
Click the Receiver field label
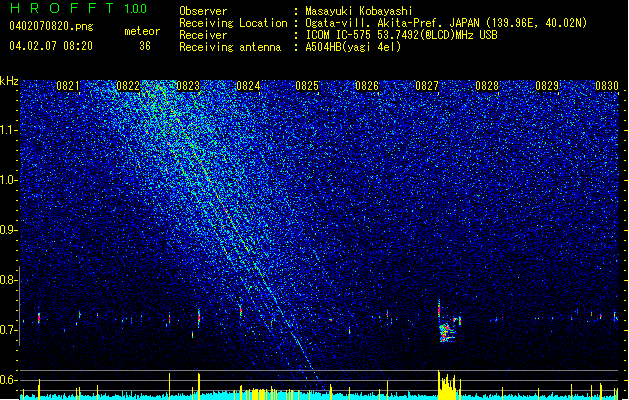coord(203,35)
